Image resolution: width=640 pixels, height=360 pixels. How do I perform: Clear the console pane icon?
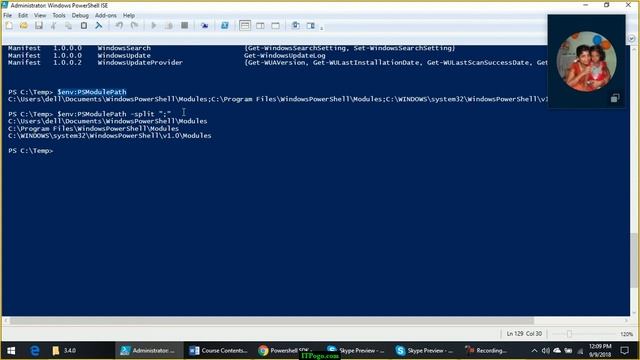[98, 26]
